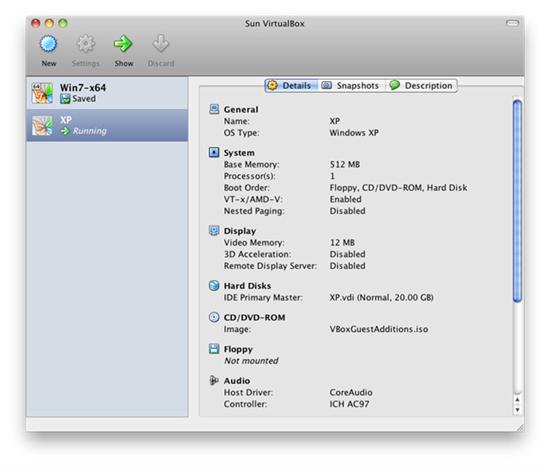
Task: Click the New virtual machine toolbar icon
Action: pos(48,44)
